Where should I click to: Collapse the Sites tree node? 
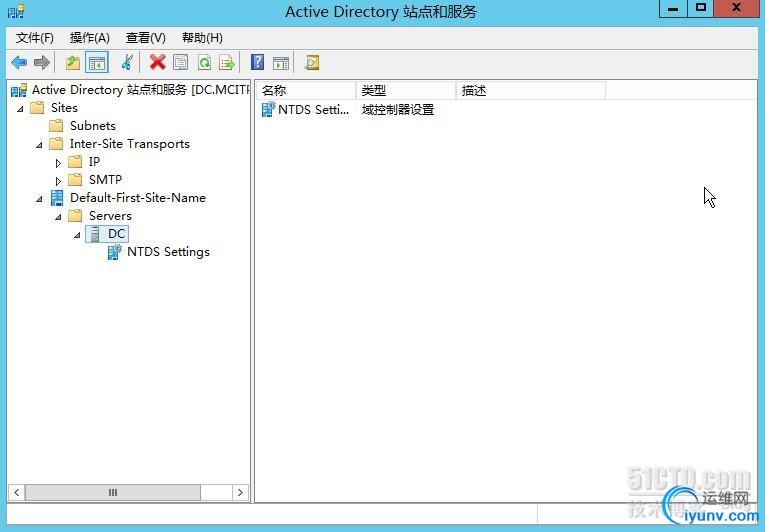(x=20, y=109)
